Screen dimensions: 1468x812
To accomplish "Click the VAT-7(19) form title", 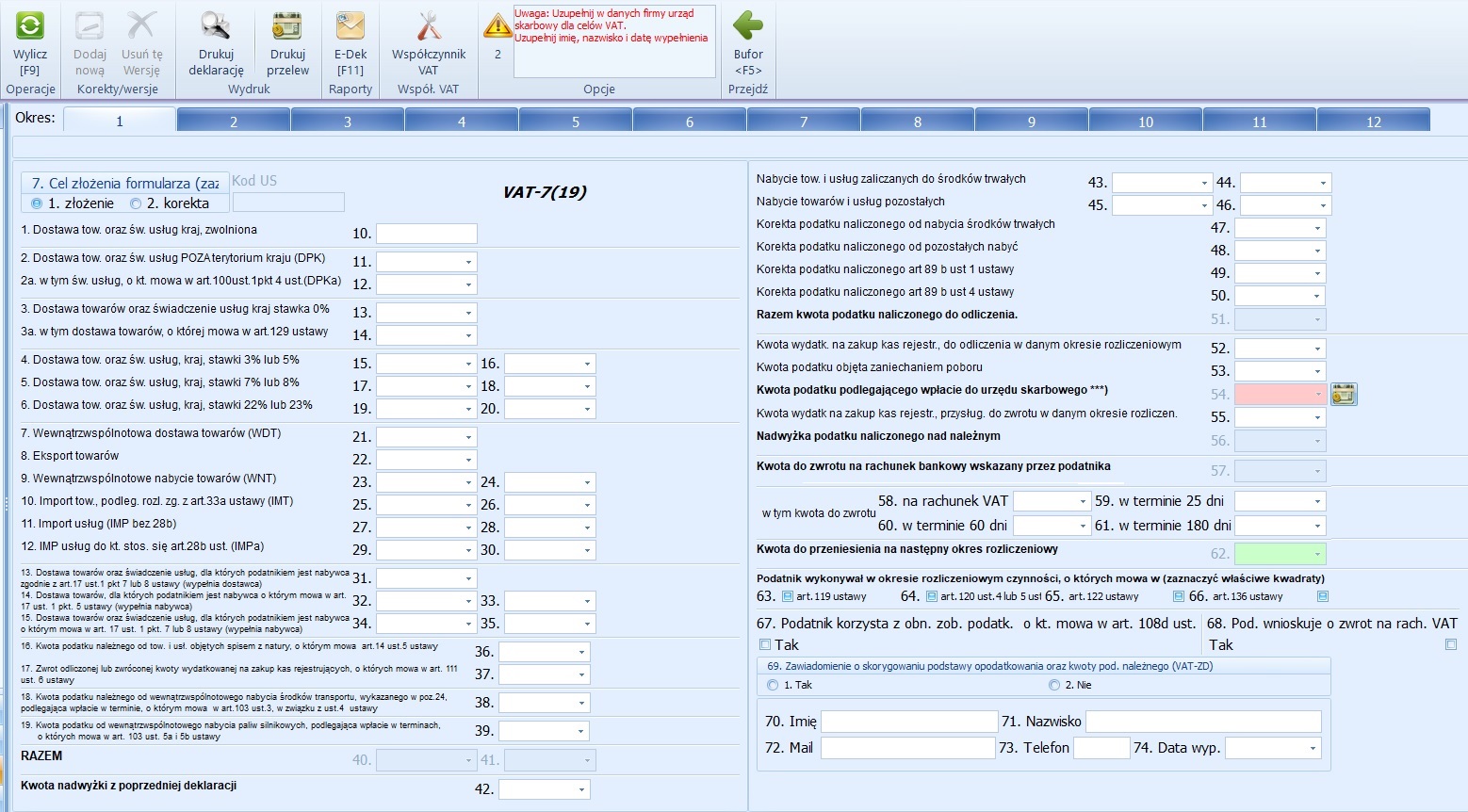I will (x=545, y=192).
